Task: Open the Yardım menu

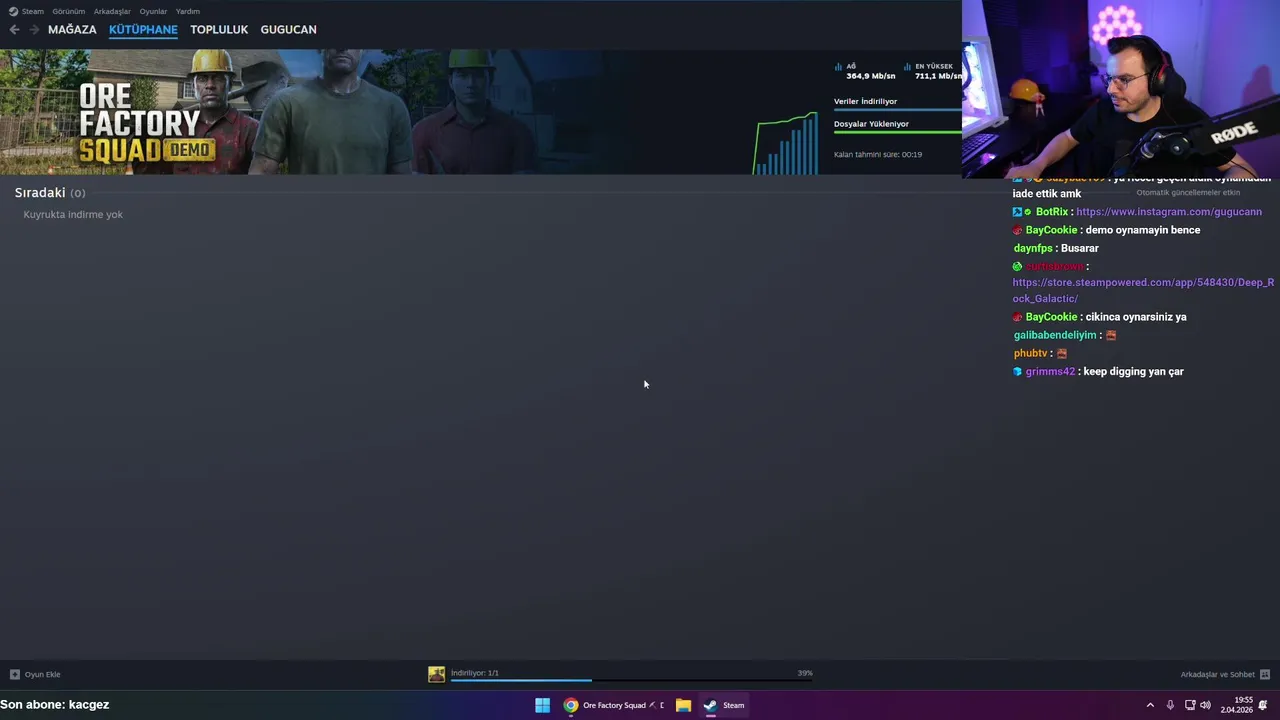Action: coord(188,11)
